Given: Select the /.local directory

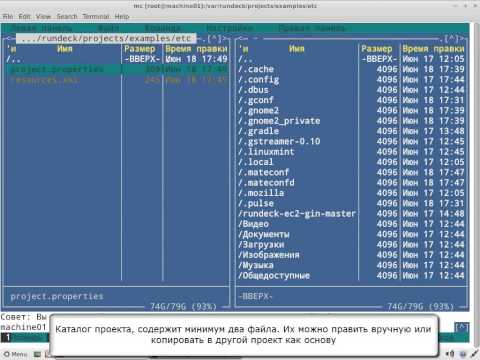Looking at the screenshot, I should [x=352, y=162].
